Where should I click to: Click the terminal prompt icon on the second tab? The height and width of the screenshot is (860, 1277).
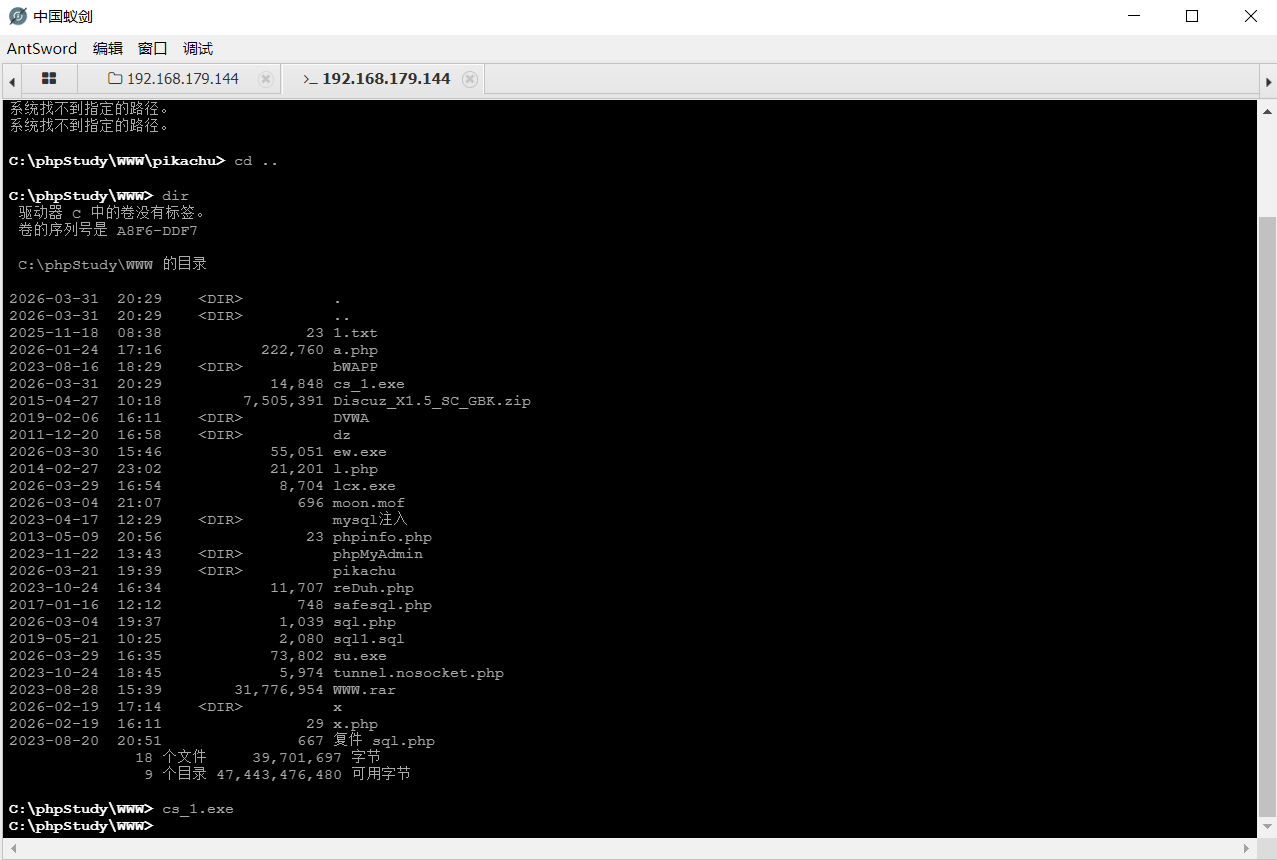tap(310, 79)
